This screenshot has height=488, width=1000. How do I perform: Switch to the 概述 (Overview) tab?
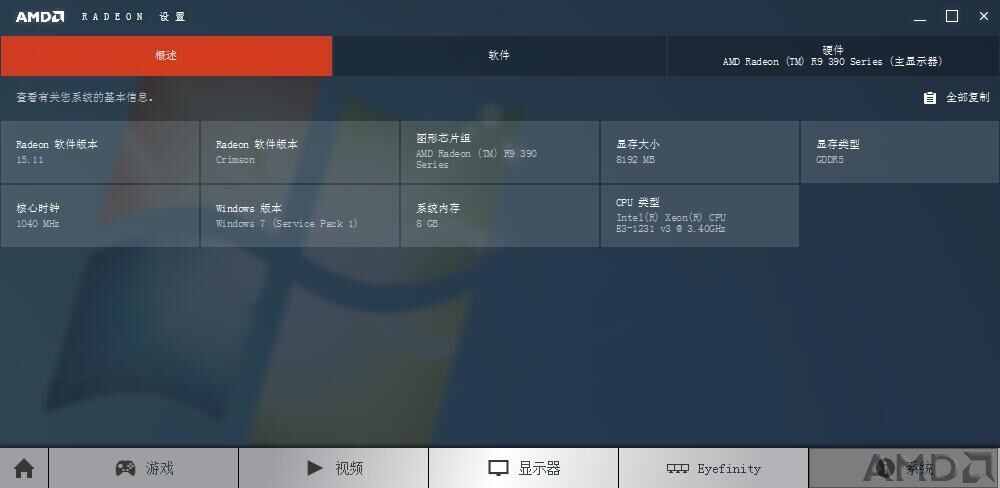[166, 55]
